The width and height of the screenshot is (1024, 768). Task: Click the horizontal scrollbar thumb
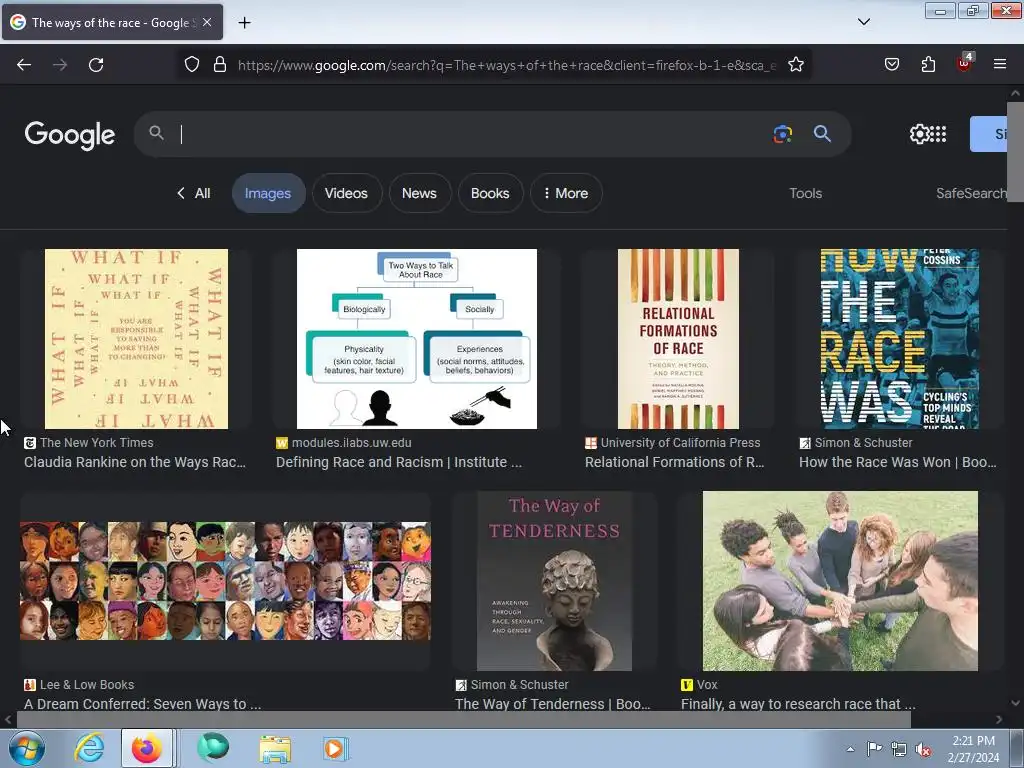coord(463,720)
